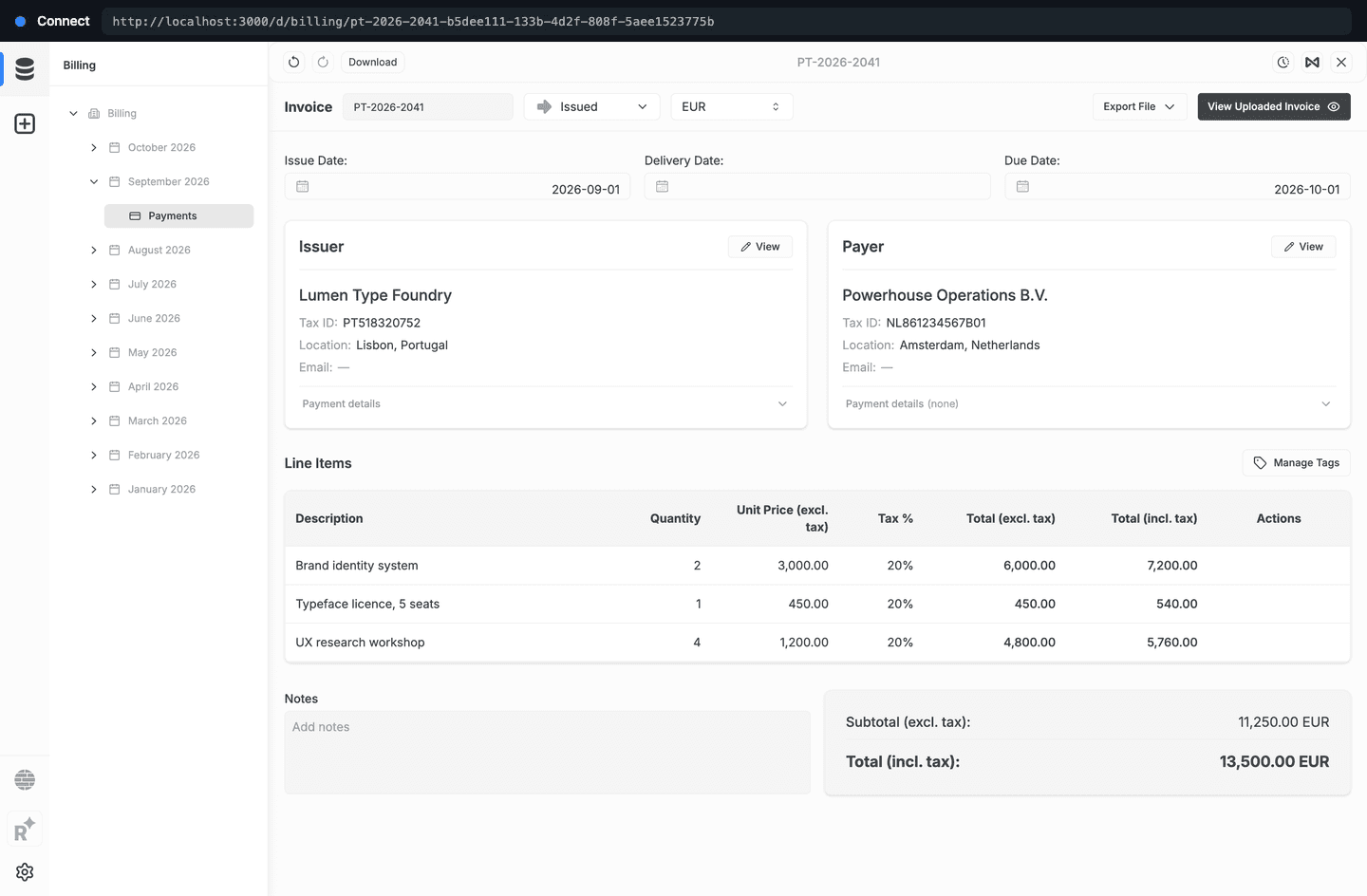Click the Connect logo dot
The height and width of the screenshot is (896, 1367).
tap(20, 21)
